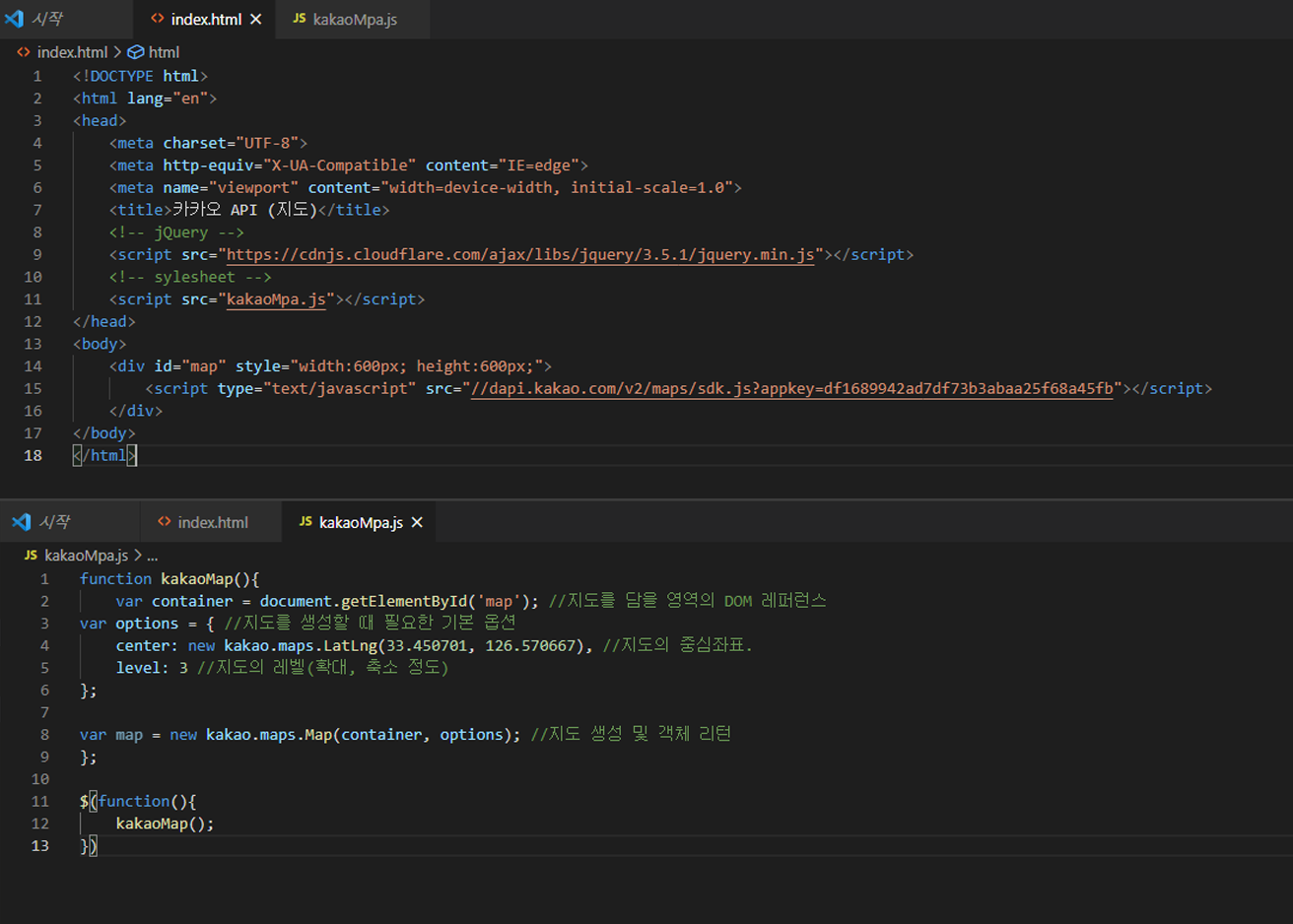This screenshot has width=1293, height=924.
Task: Click meta charset="UTF-8" line
Action: pos(208,143)
